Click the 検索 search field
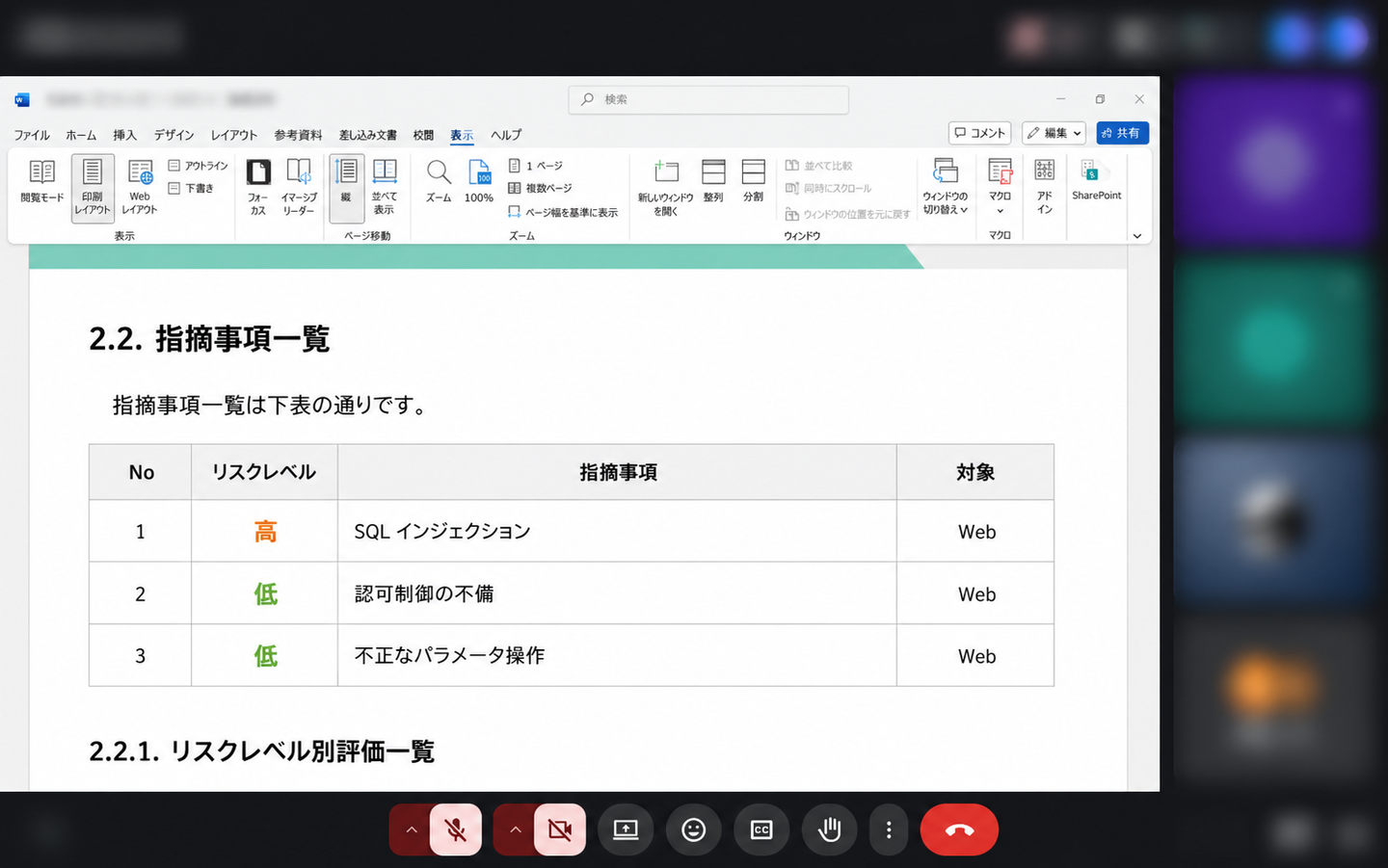Viewport: 1388px width, 868px height. point(708,99)
